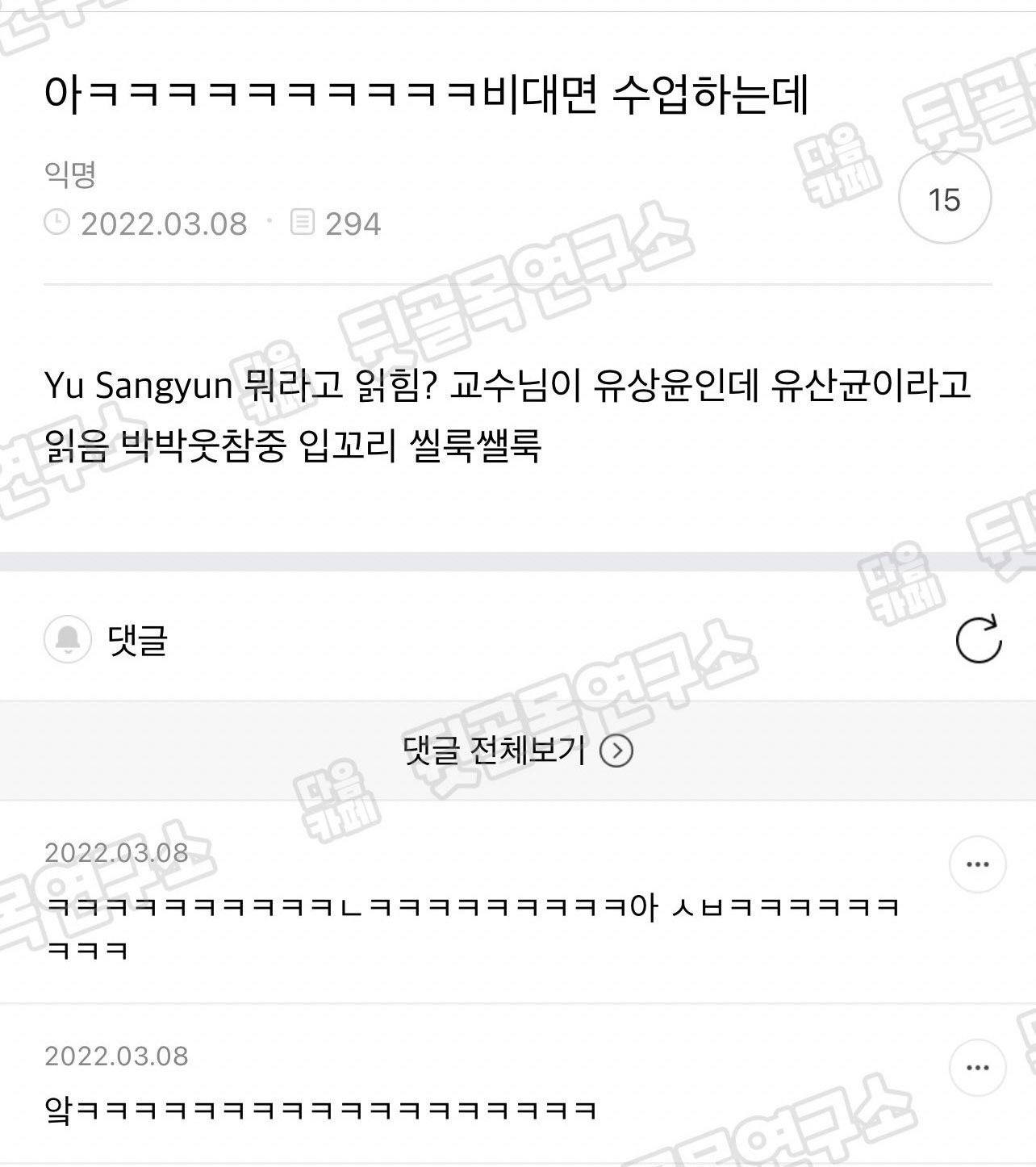The image size is (1036, 1167).
Task: Click the post date 2022.03.08
Action: point(164,224)
